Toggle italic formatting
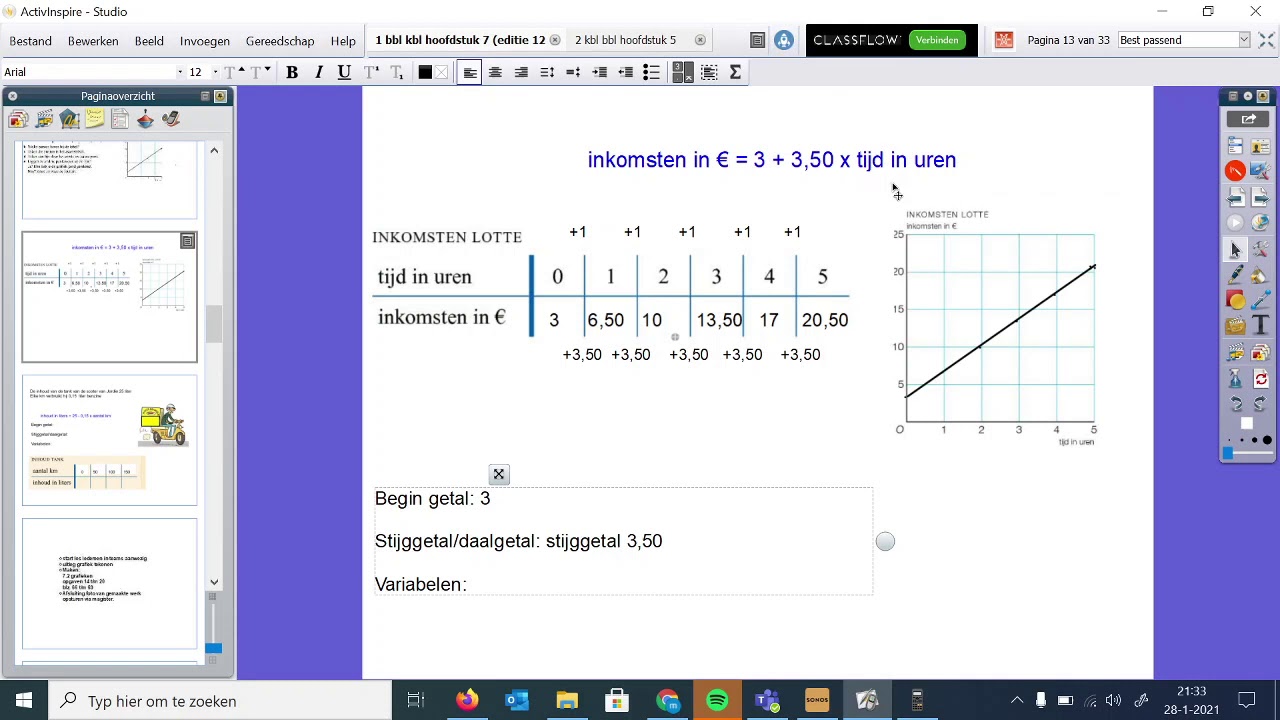 pos(318,72)
